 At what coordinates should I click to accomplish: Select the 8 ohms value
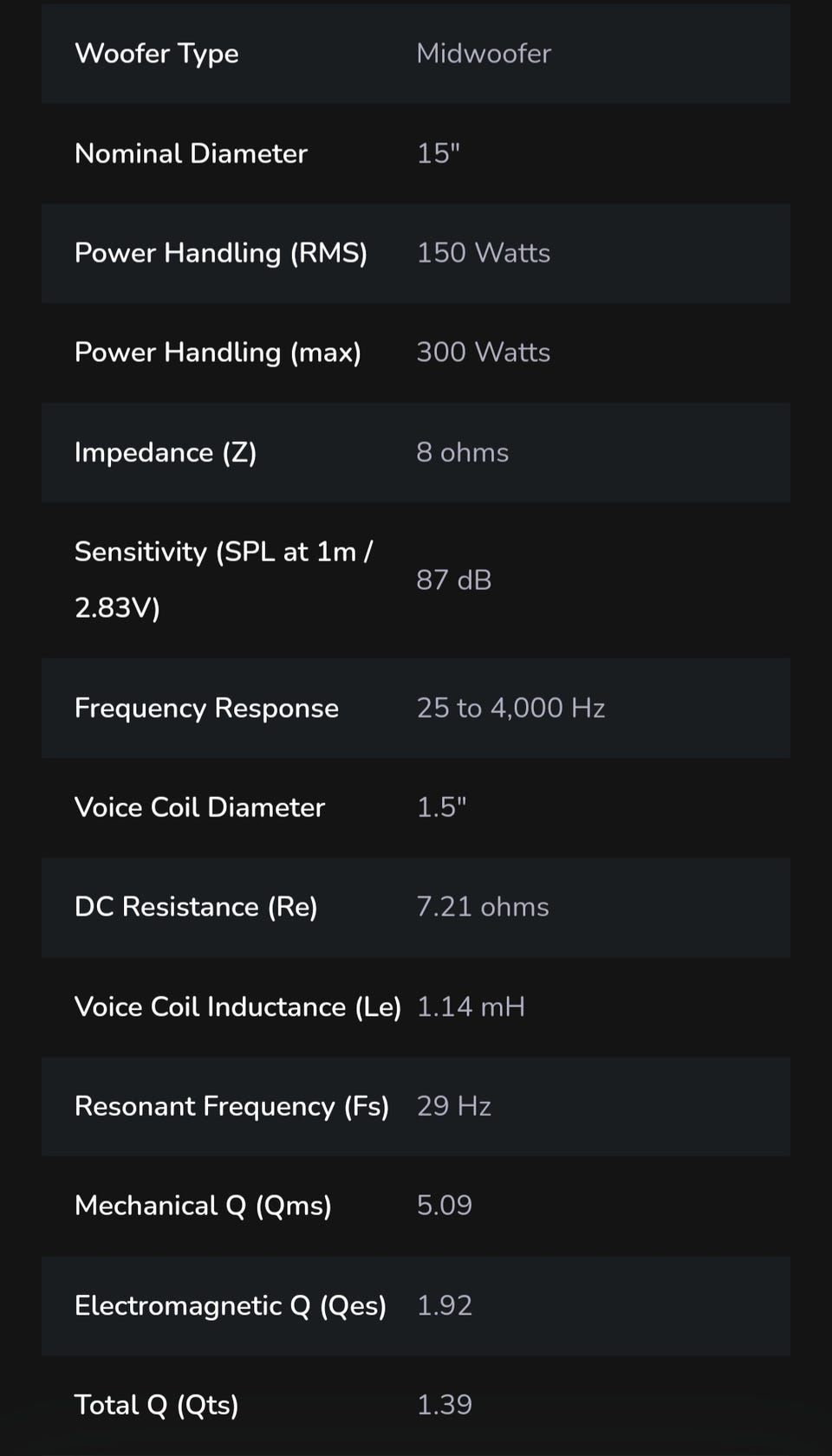click(x=462, y=452)
